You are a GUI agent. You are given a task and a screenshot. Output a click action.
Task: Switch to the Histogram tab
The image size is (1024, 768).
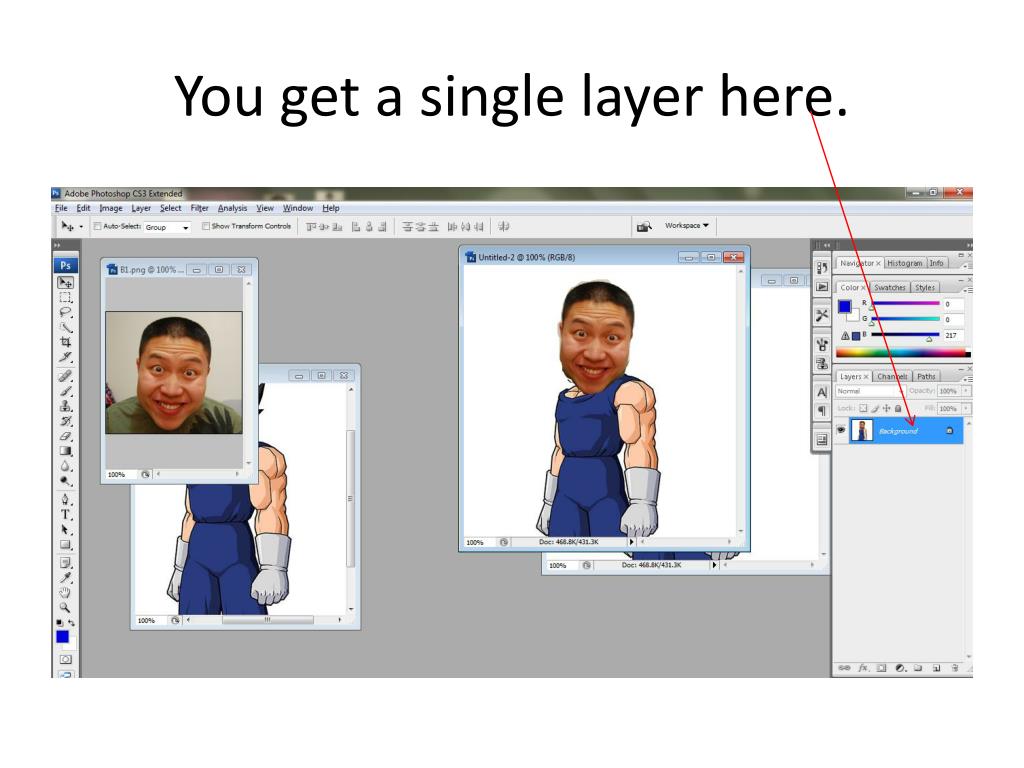[904, 263]
